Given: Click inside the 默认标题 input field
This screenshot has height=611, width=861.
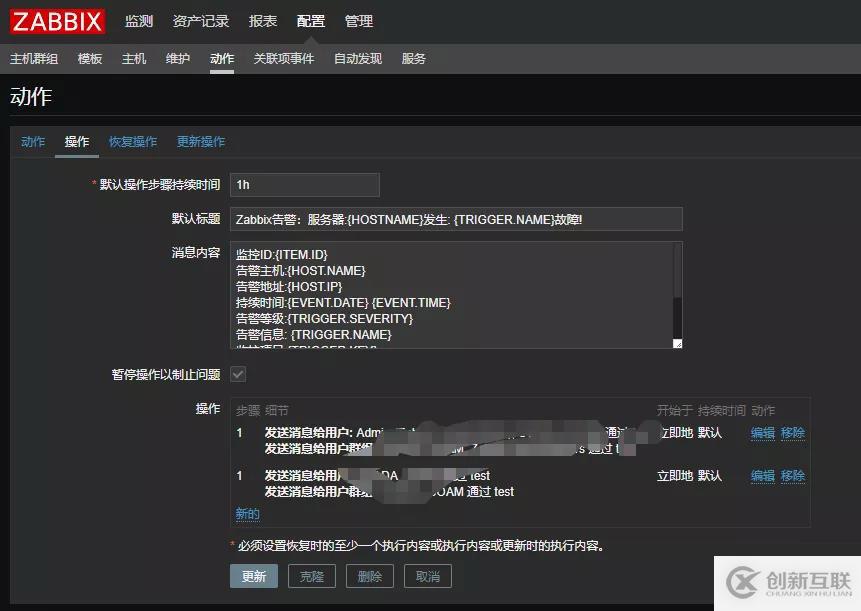Looking at the screenshot, I should [455, 219].
